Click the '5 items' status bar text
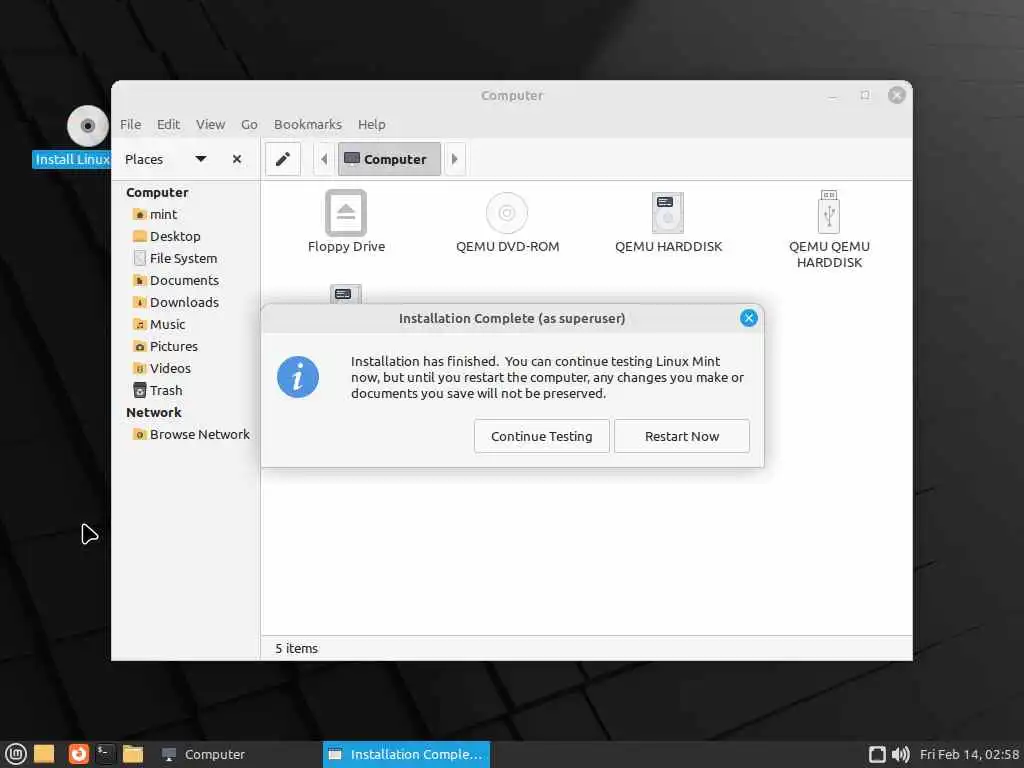Screen dimensions: 1024x768 click(296, 648)
